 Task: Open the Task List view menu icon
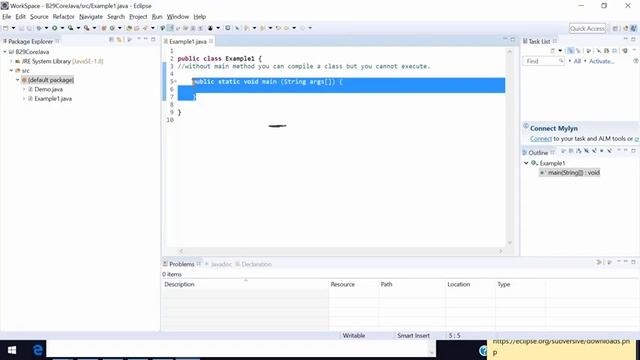pos(634,50)
